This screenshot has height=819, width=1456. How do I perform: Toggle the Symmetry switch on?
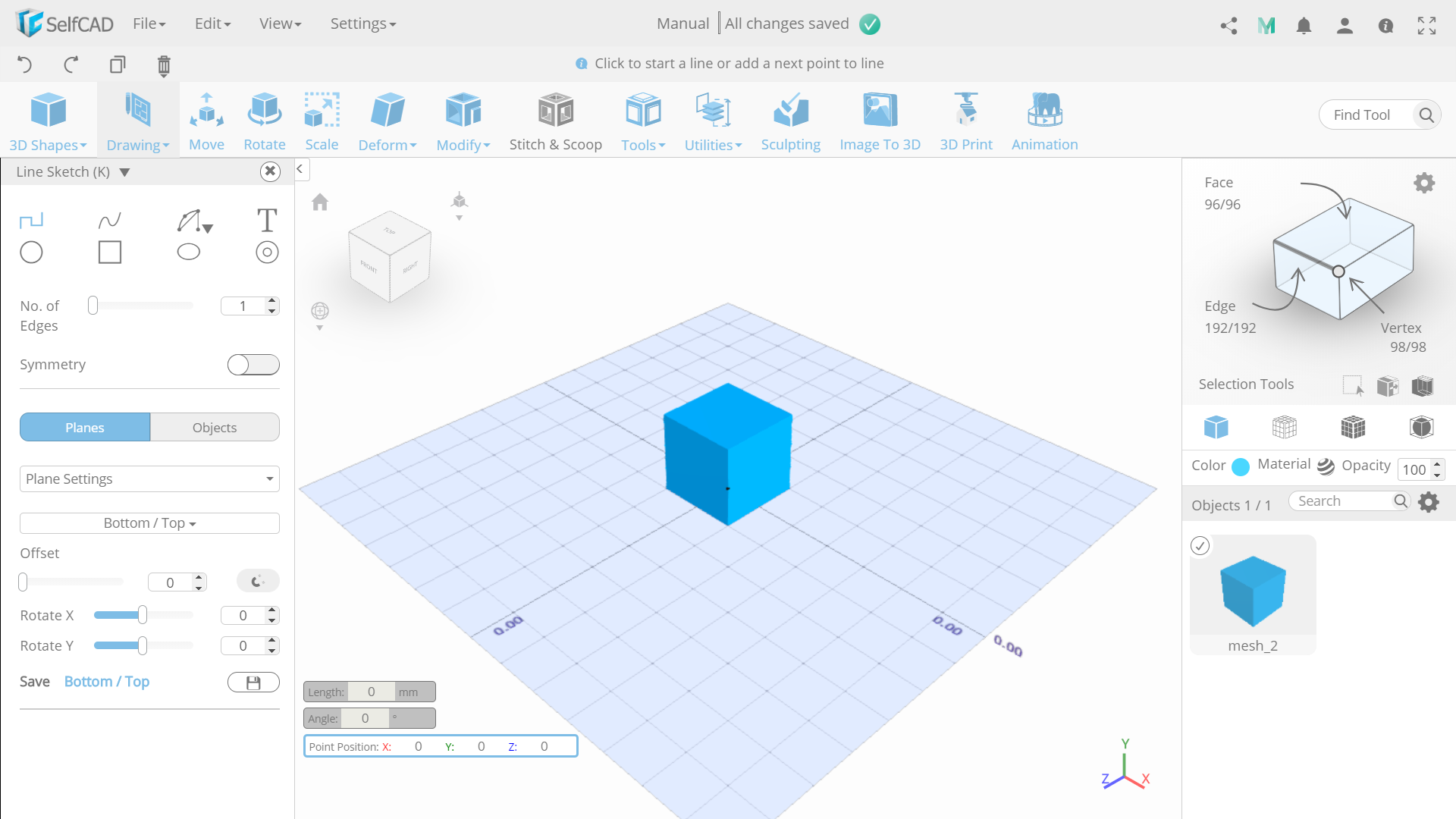pyautogui.click(x=252, y=364)
